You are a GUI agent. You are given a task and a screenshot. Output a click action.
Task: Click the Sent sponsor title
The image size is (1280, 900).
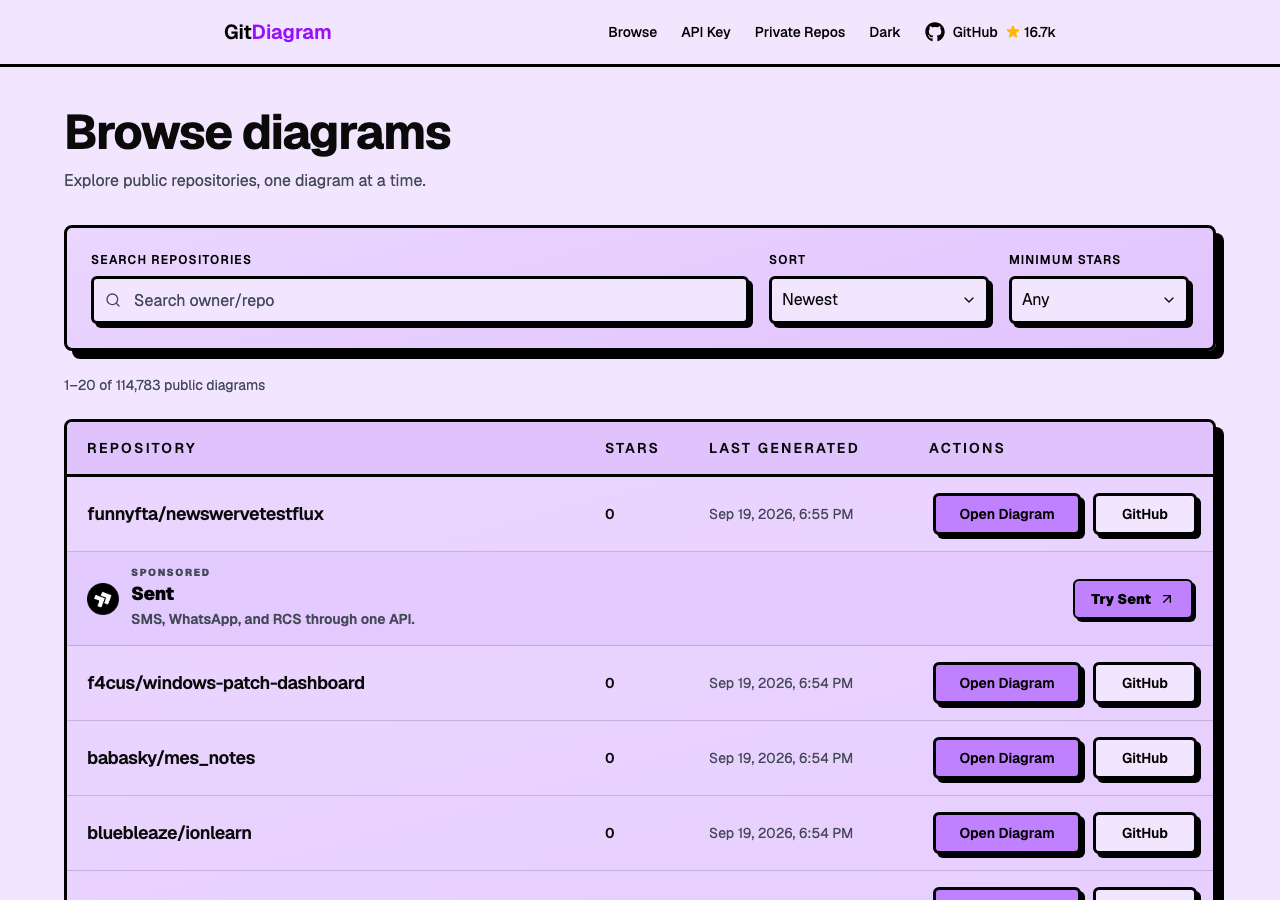[153, 594]
